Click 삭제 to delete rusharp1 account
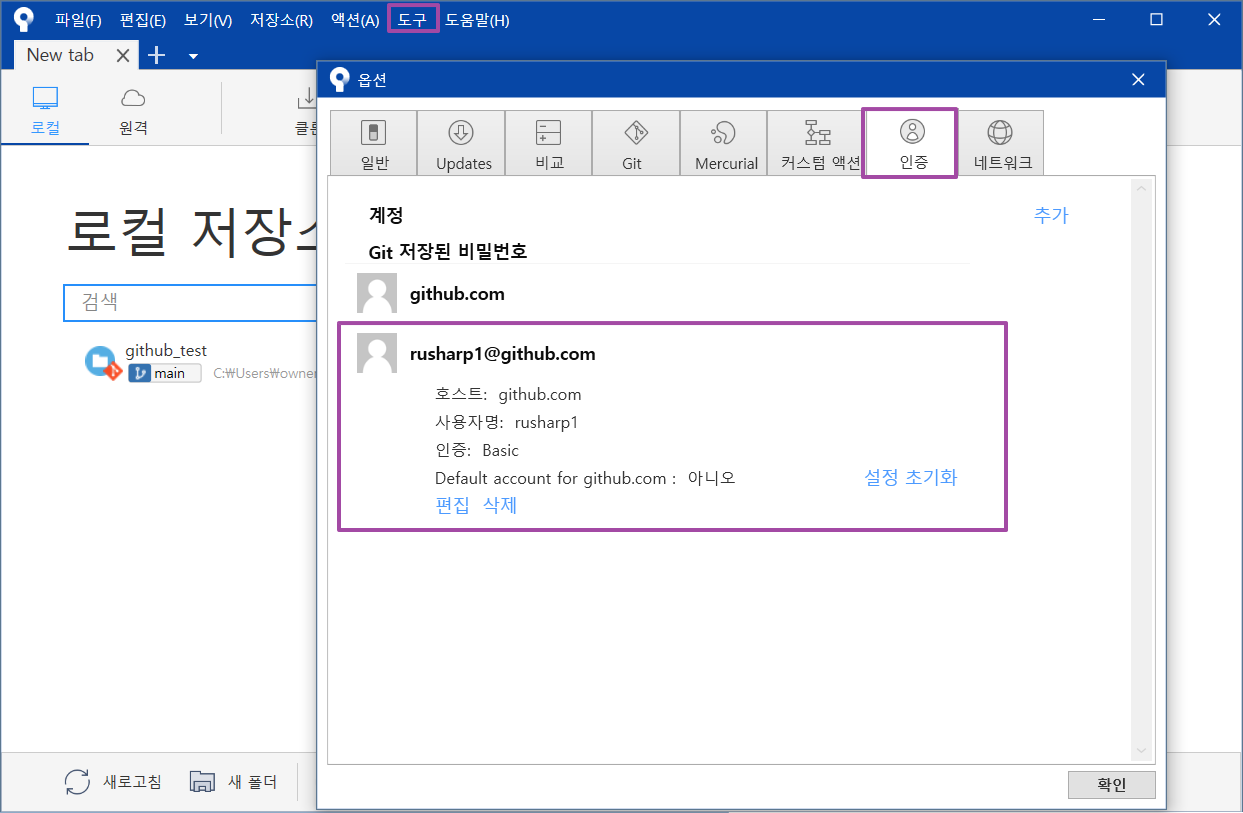 (x=500, y=505)
